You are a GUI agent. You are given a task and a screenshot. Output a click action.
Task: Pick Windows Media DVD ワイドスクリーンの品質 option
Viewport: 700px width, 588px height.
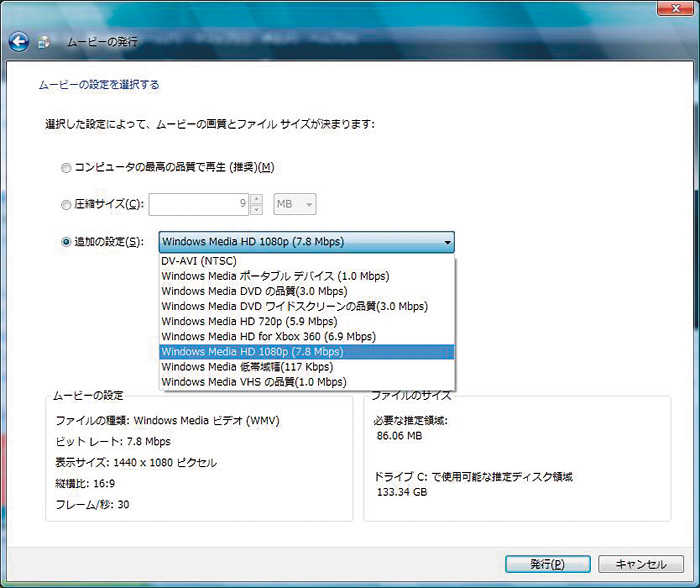[x=294, y=306]
